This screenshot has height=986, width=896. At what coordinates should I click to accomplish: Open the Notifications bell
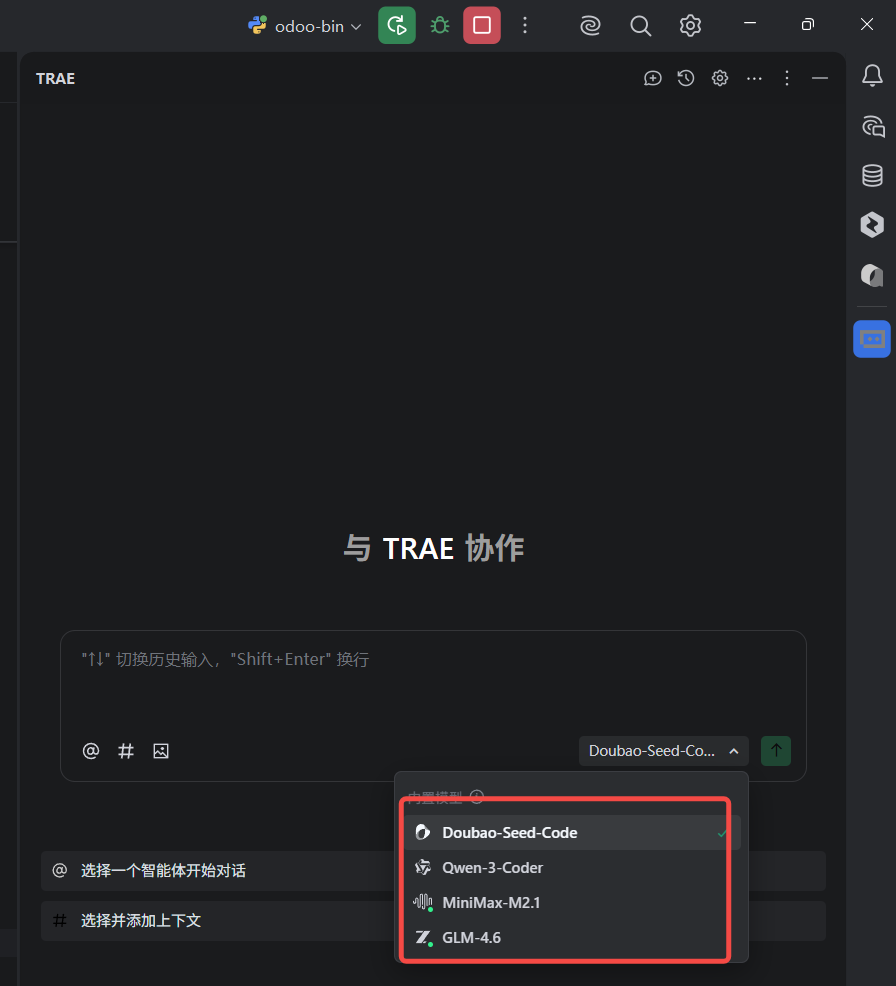[872, 75]
